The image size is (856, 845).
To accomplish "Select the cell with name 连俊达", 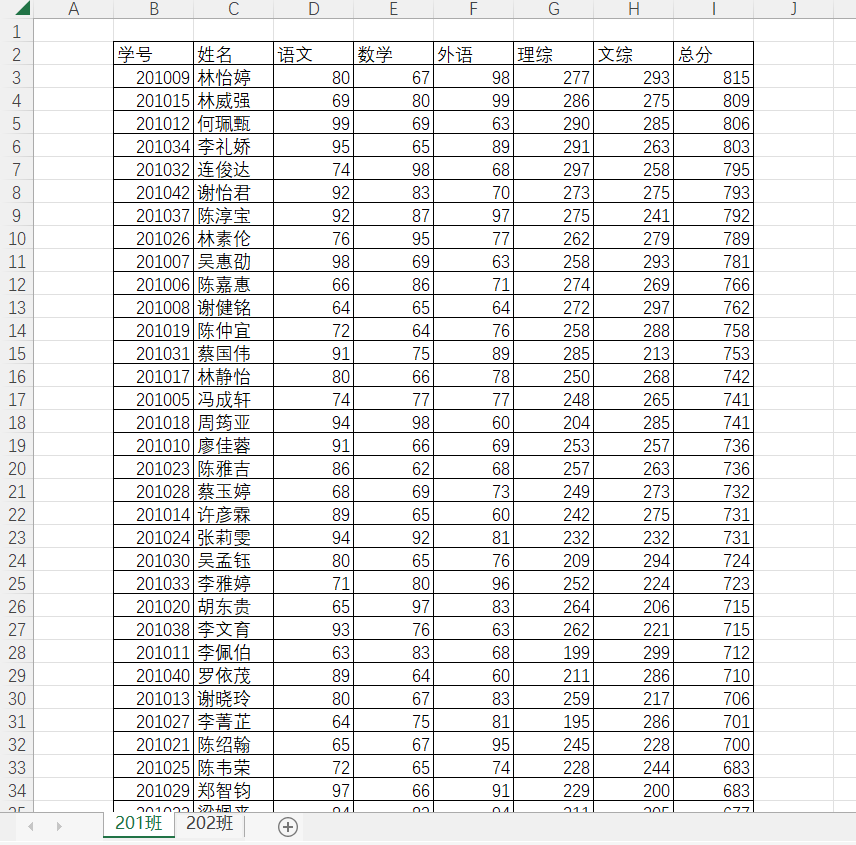I will [233, 169].
